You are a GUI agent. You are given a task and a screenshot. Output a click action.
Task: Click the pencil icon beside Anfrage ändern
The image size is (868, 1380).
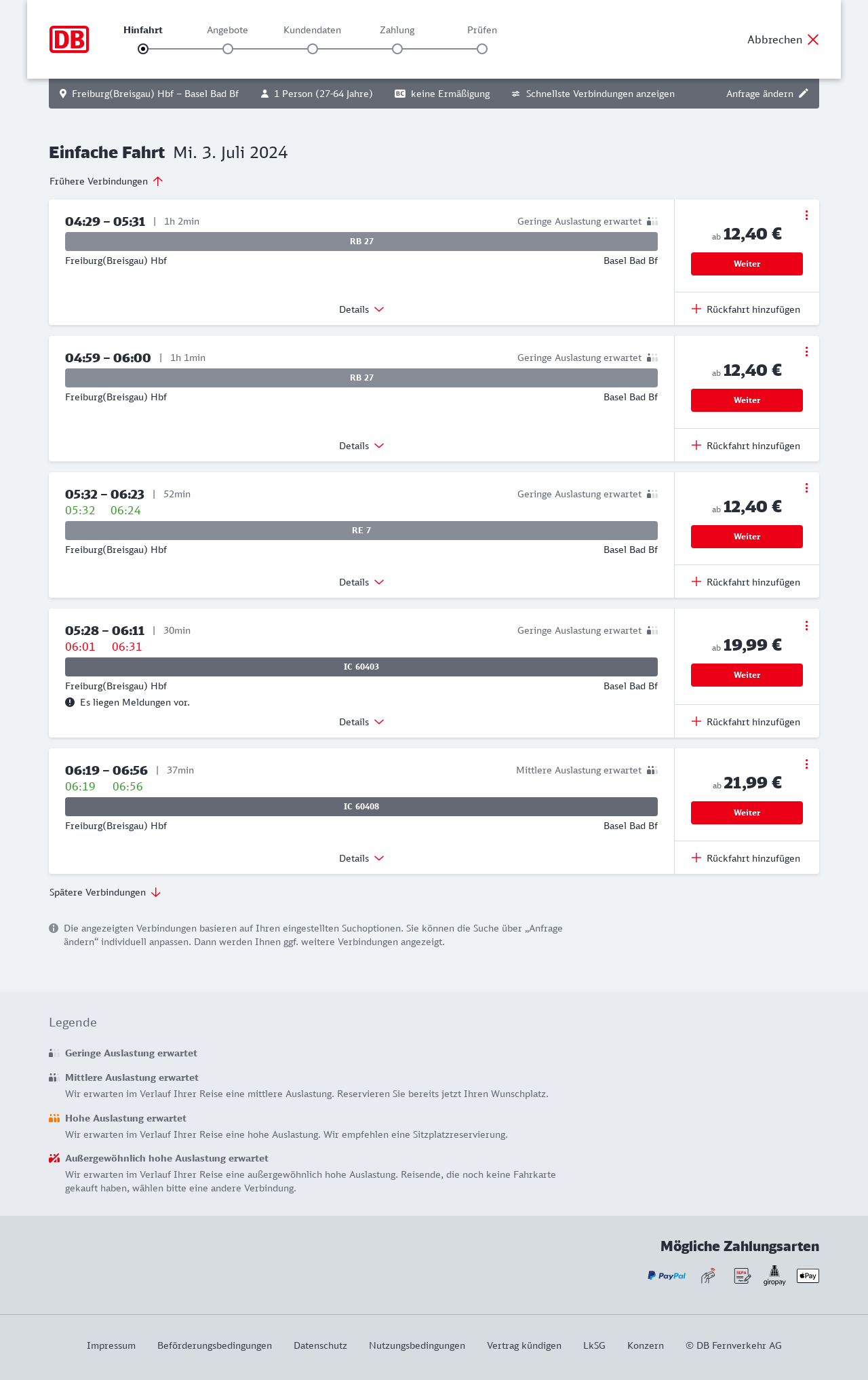pyautogui.click(x=804, y=94)
